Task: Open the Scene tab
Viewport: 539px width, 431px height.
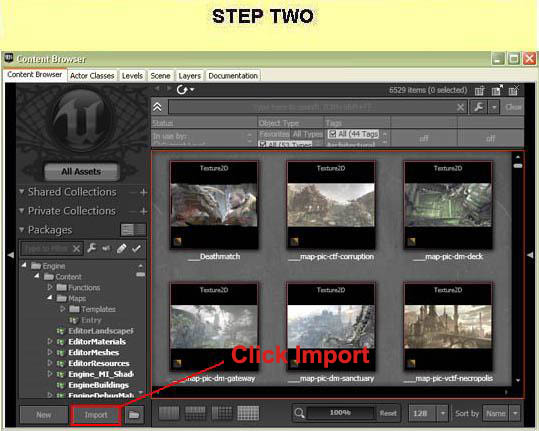Action: [x=160, y=76]
